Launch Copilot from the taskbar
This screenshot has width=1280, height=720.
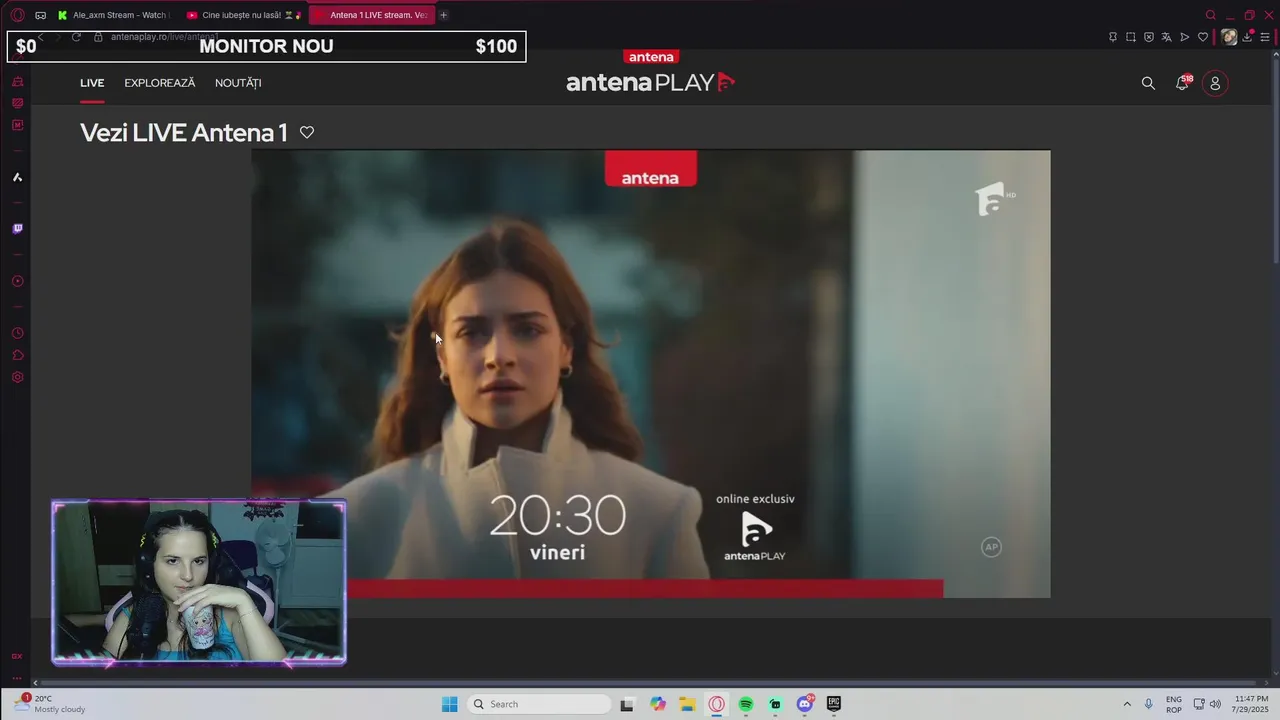657,704
